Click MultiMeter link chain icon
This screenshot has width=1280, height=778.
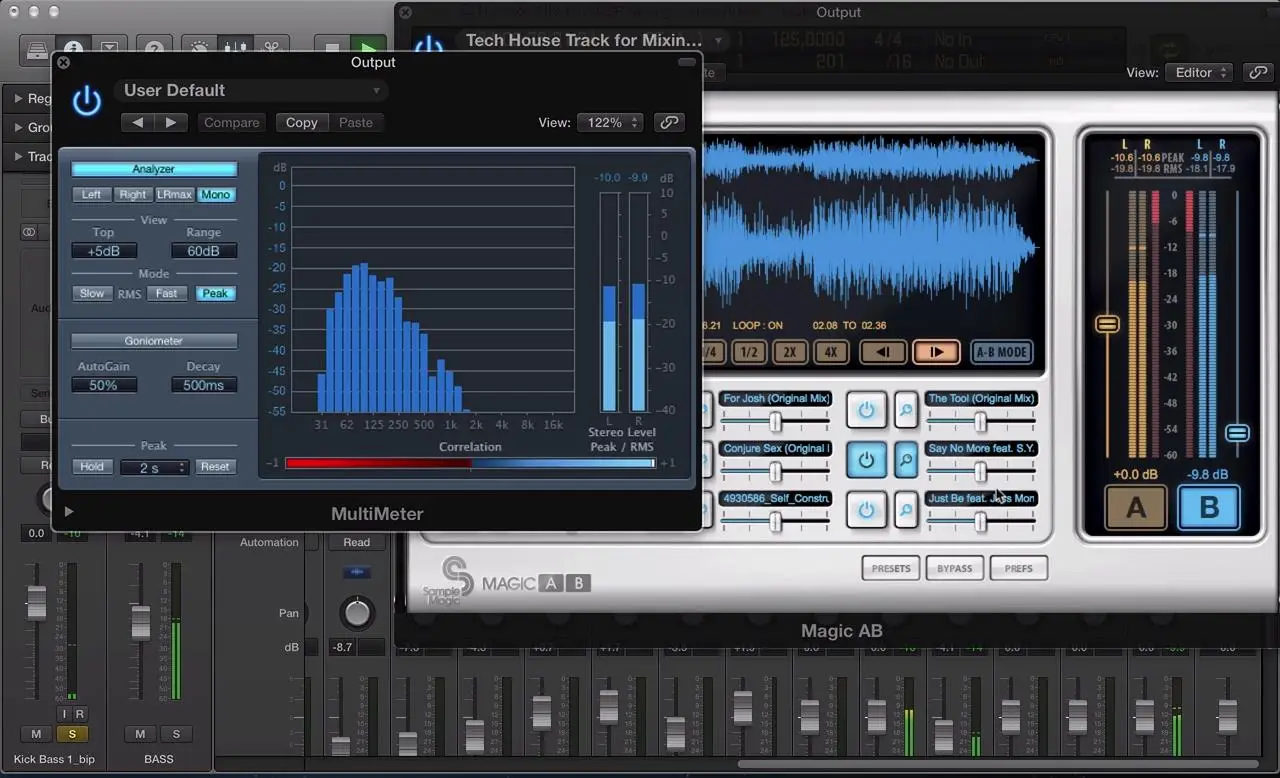[x=669, y=122]
